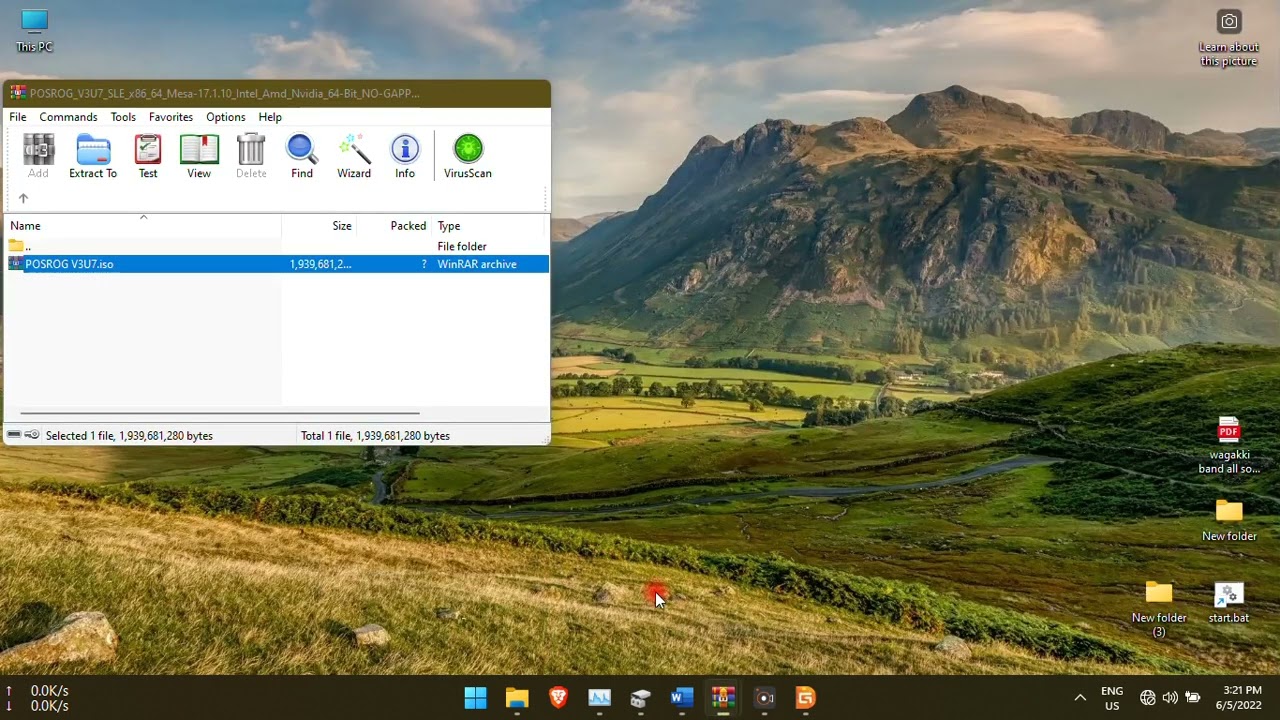Click the volume speaker tray icon
The height and width of the screenshot is (720, 1280).
click(x=1170, y=698)
